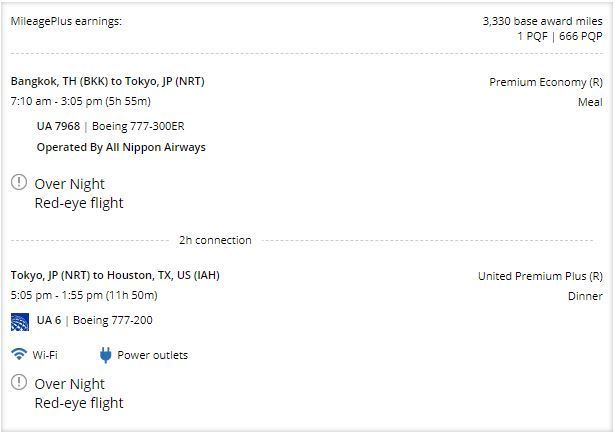615x435 pixels.
Task: Click the United Premium Plus (R) fare class
Action: (x=540, y=276)
